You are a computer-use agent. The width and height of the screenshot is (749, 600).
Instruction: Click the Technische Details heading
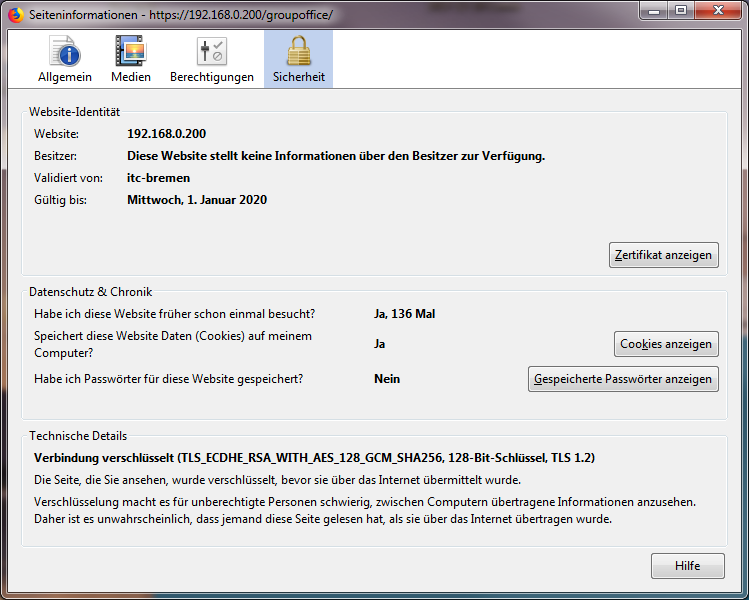pos(78,436)
